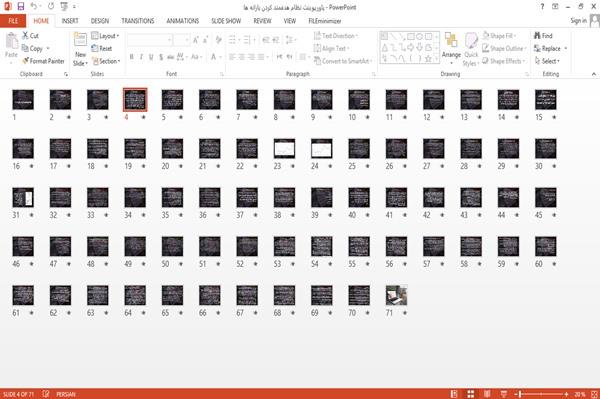The image size is (600, 399).
Task: Click the Save icon in quick access toolbar
Action: (21, 6)
